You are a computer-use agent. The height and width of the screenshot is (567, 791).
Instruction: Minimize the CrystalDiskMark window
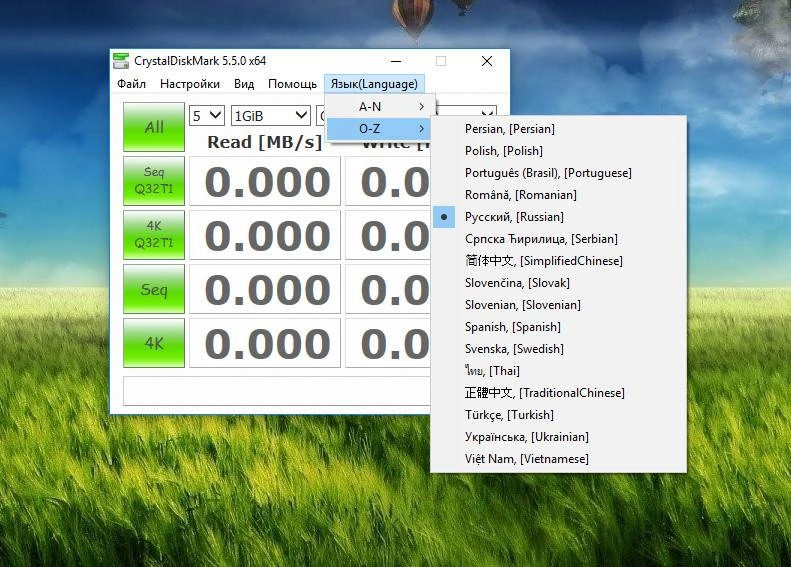[x=396, y=61]
